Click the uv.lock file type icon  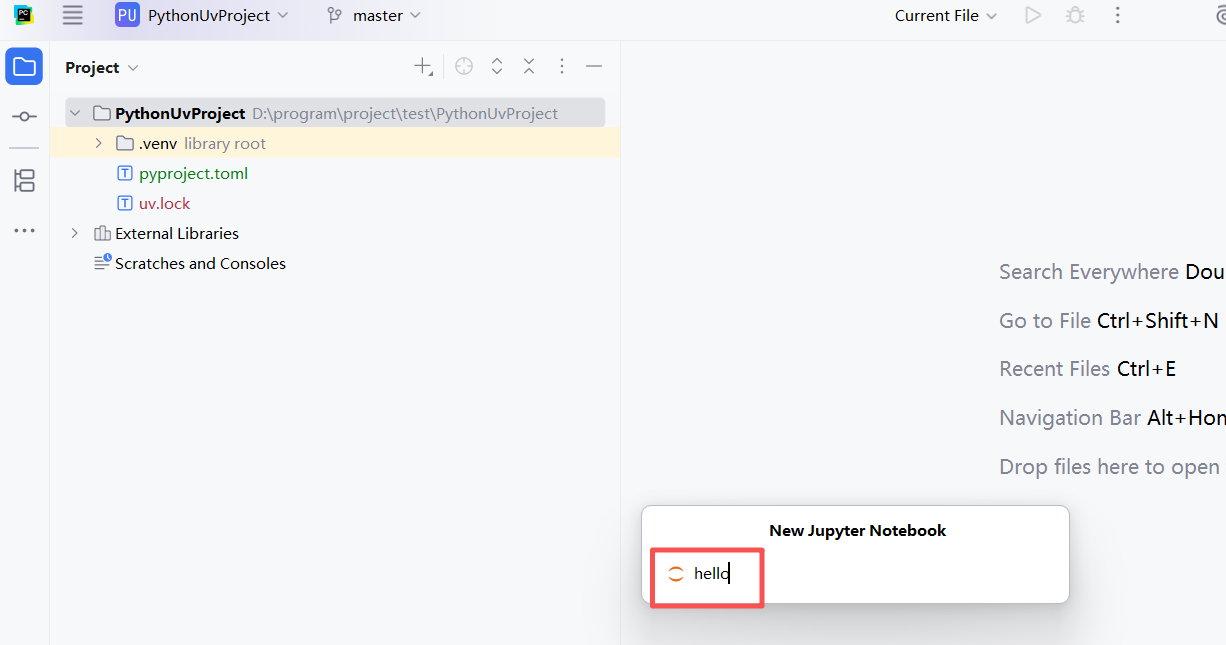[x=125, y=203]
